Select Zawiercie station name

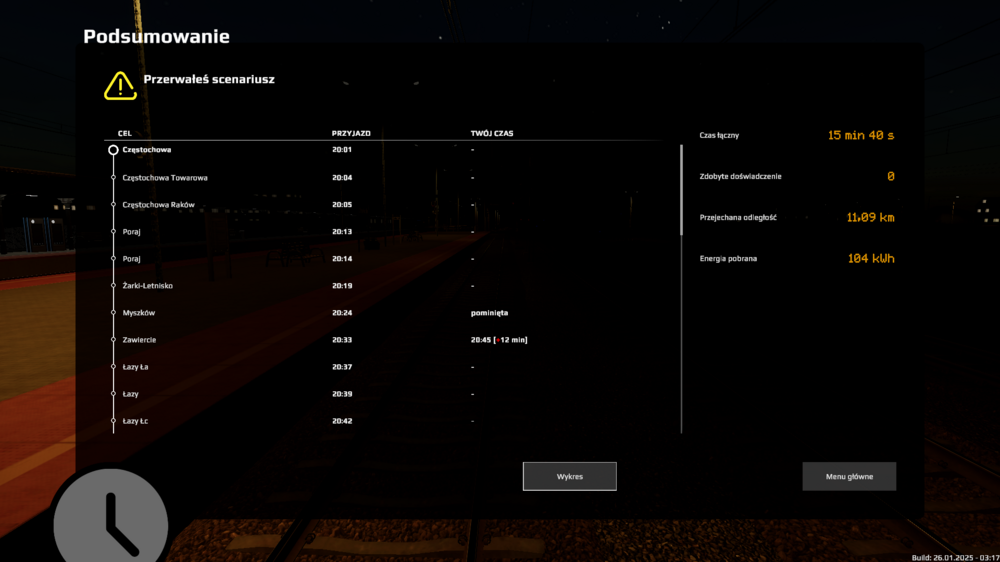pyautogui.click(x=139, y=340)
